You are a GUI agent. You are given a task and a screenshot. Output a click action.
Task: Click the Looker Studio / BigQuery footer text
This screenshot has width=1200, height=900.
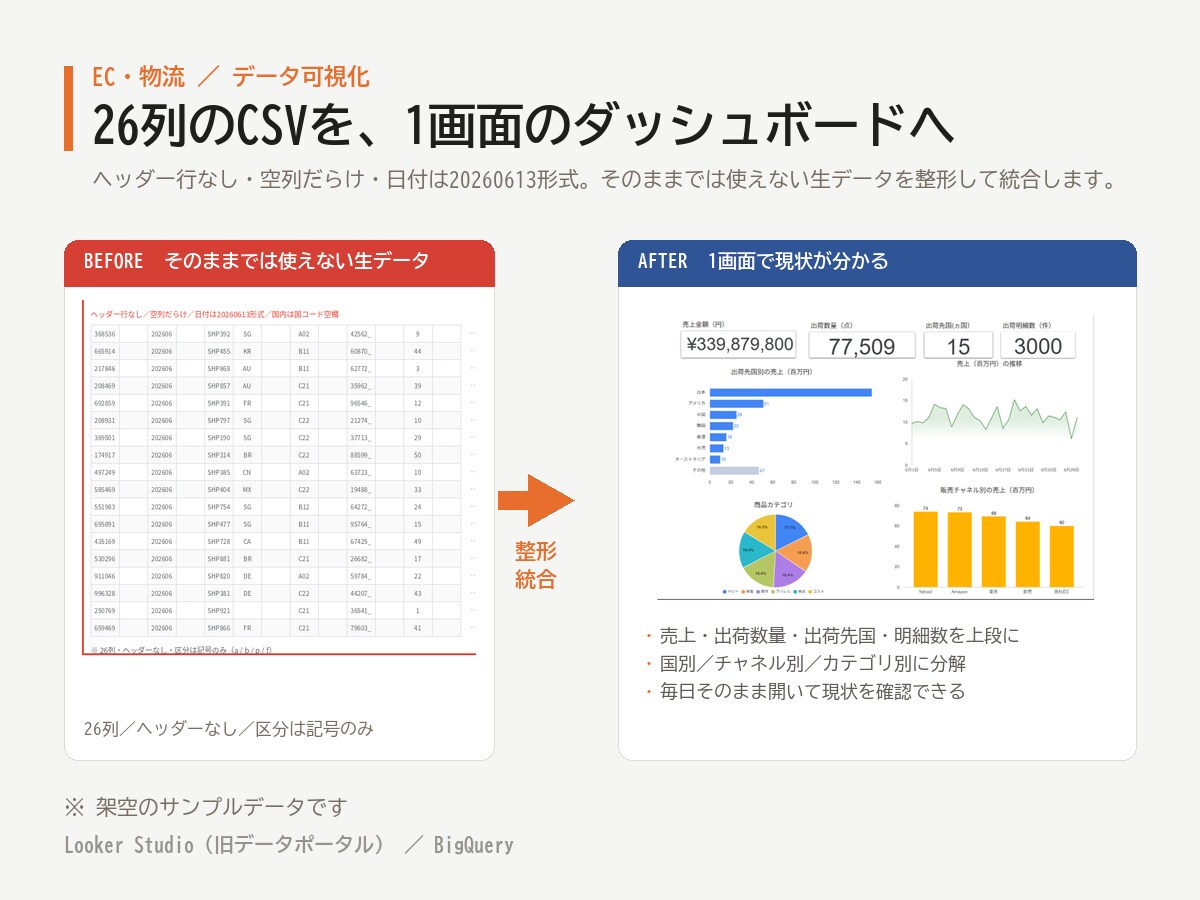coord(289,845)
